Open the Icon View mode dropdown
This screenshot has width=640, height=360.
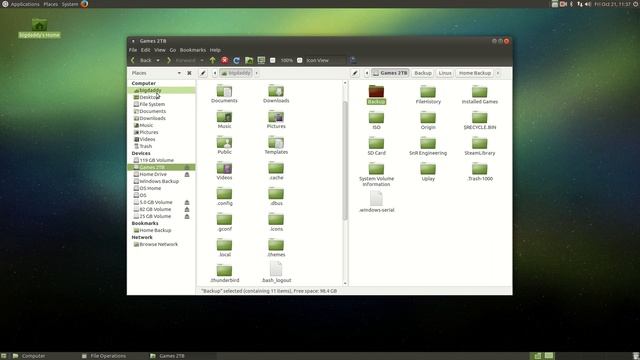tap(325, 60)
